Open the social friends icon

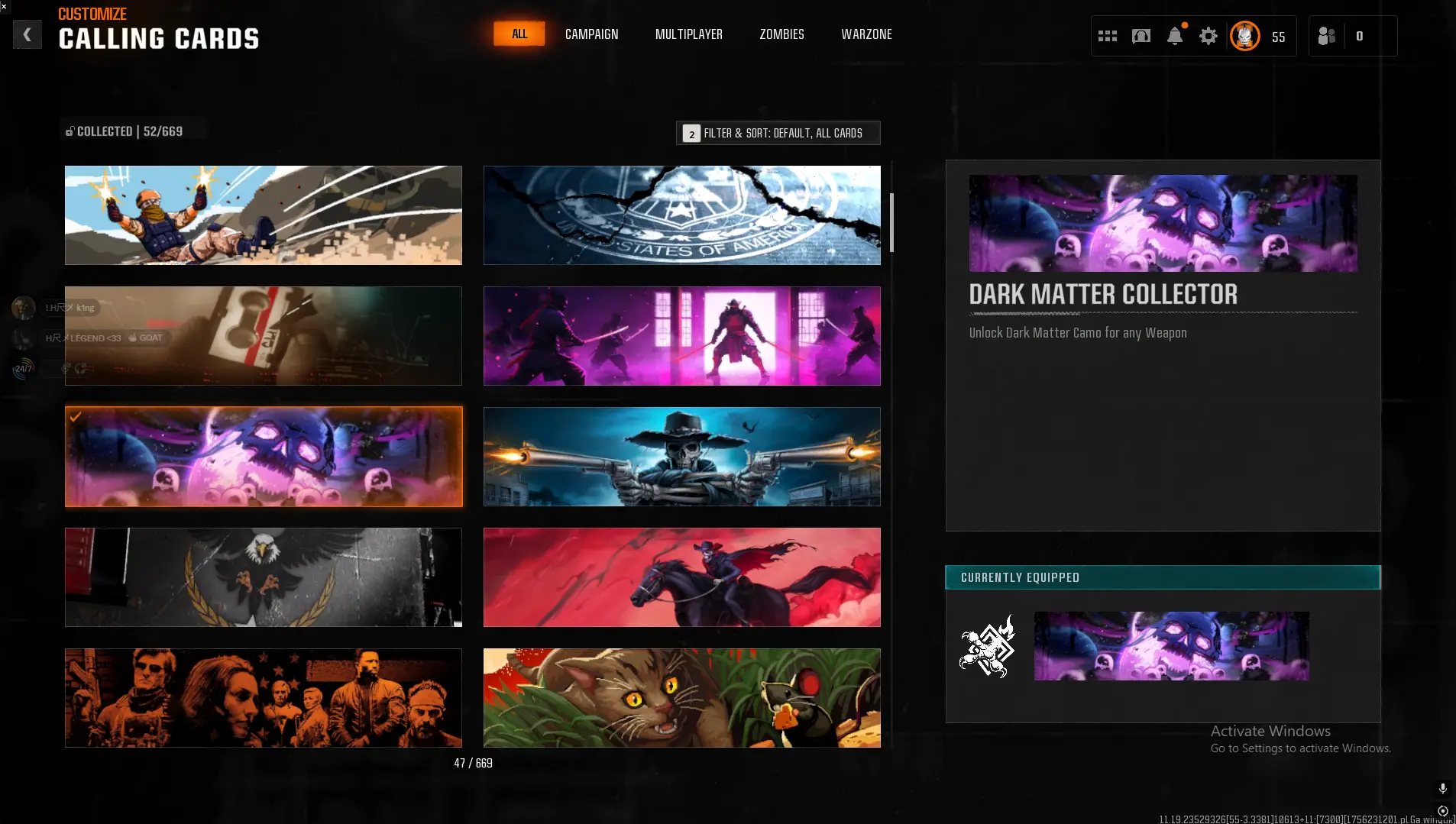[x=1327, y=36]
